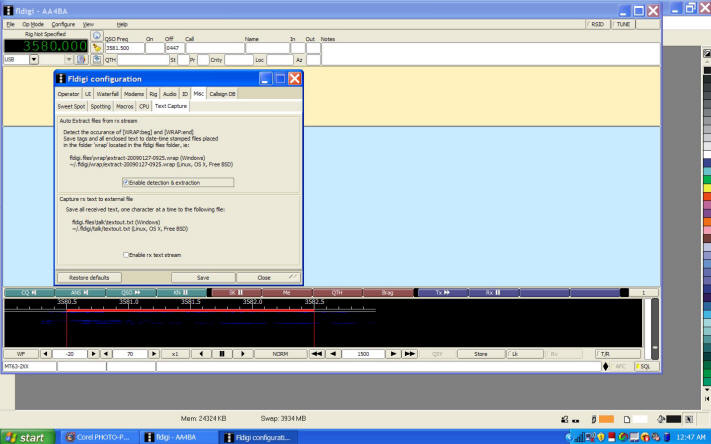Open the disabled bandwidth dropdown beside rig icon

(x=69, y=59)
